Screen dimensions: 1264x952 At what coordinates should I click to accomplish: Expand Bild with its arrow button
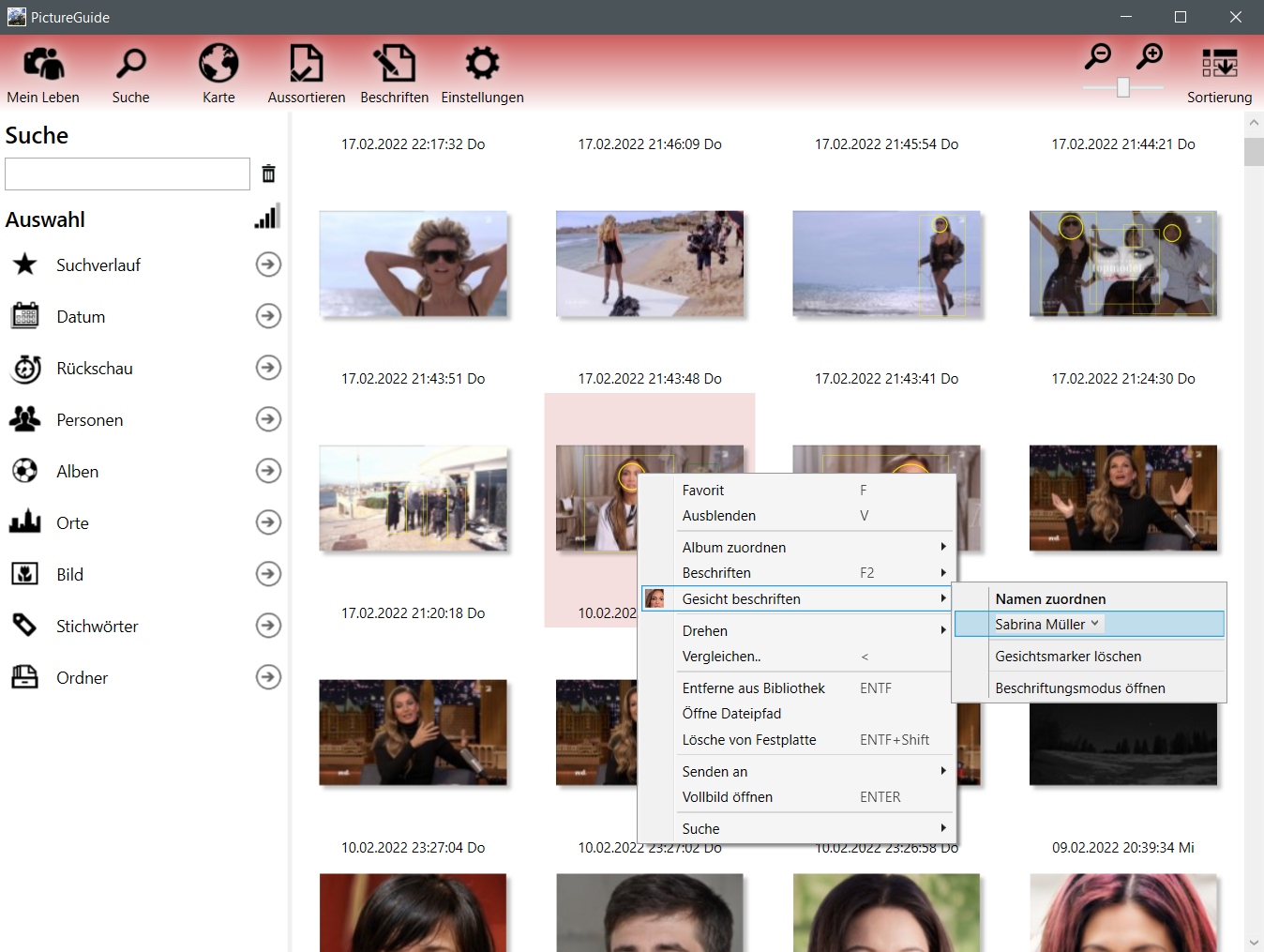pyautogui.click(x=268, y=574)
